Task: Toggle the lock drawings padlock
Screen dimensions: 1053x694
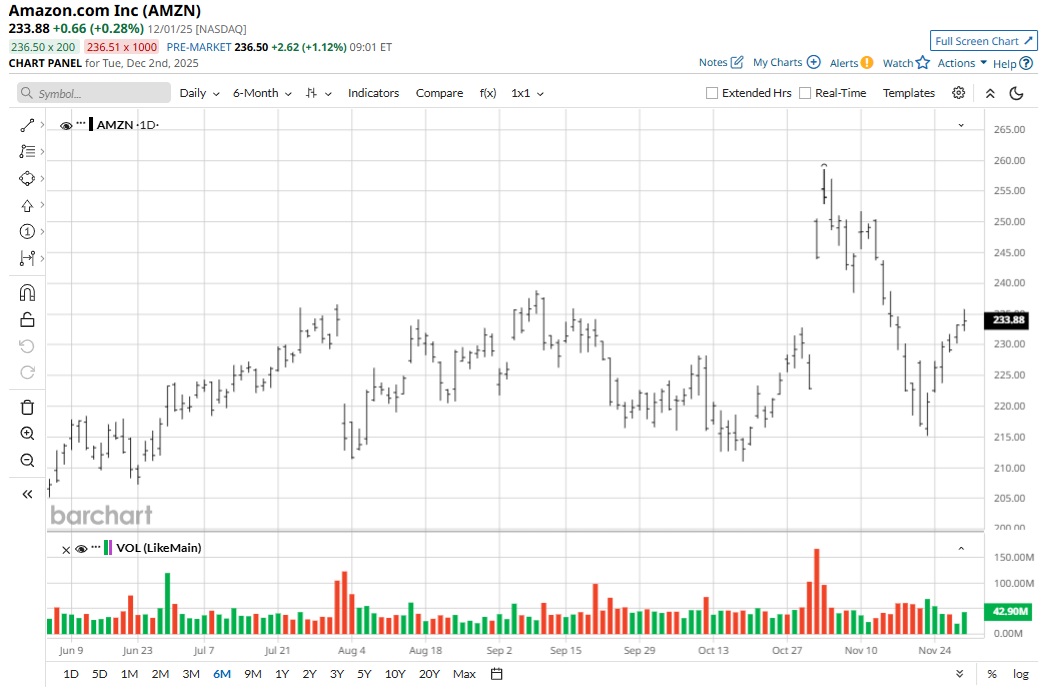Action: [27, 320]
